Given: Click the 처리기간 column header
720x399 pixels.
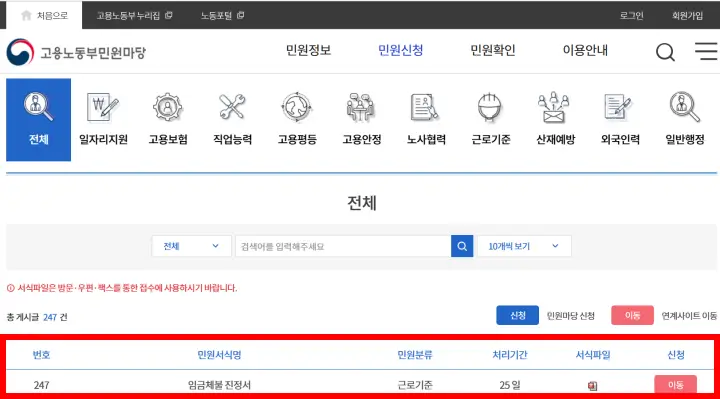Looking at the screenshot, I should coord(510,354).
